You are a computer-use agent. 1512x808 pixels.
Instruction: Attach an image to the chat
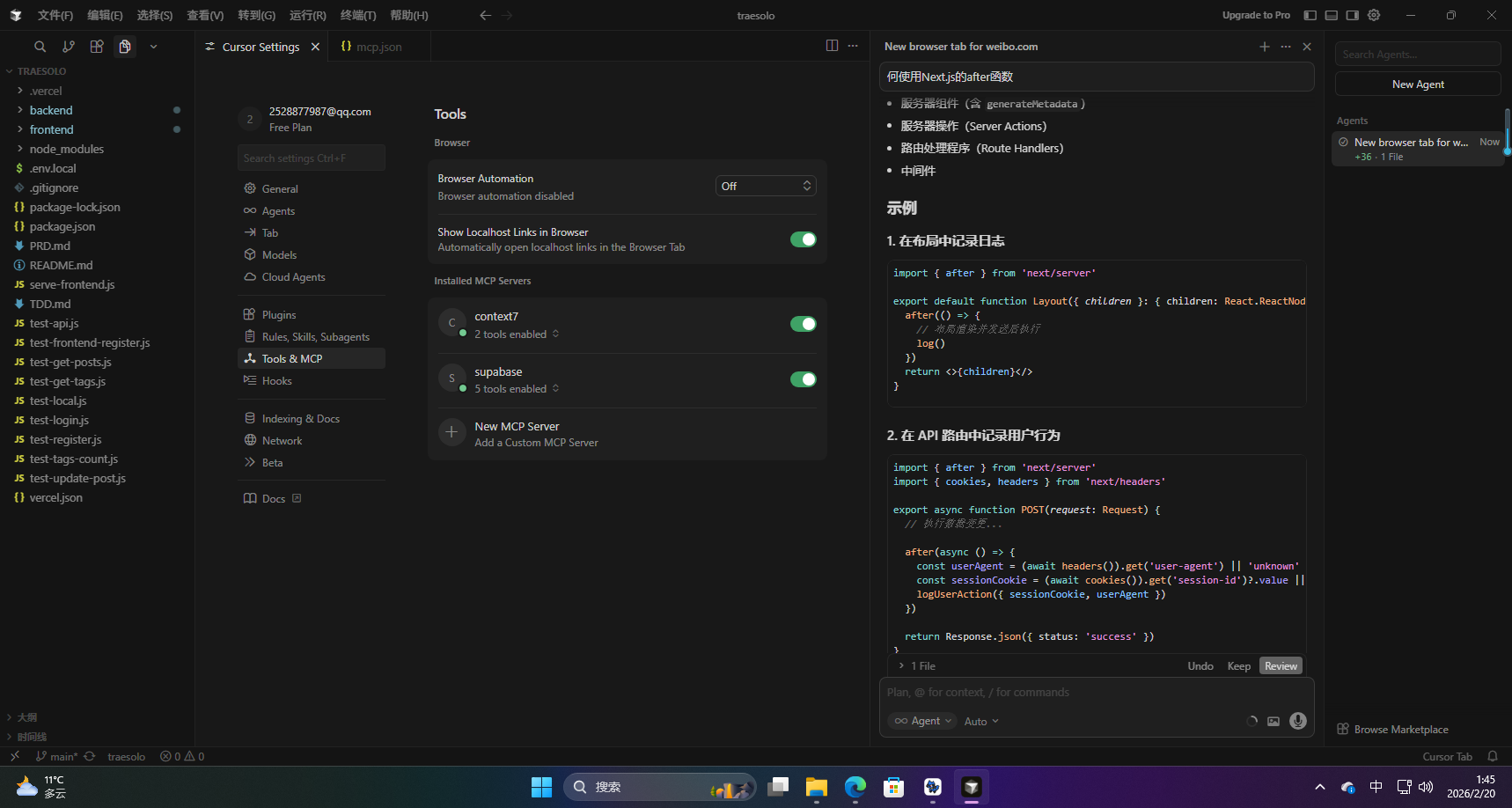1273,721
